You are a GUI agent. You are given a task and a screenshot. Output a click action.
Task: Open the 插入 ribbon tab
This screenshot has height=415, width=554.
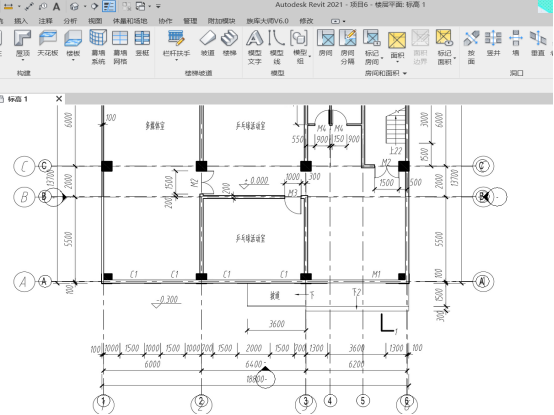(x=21, y=21)
